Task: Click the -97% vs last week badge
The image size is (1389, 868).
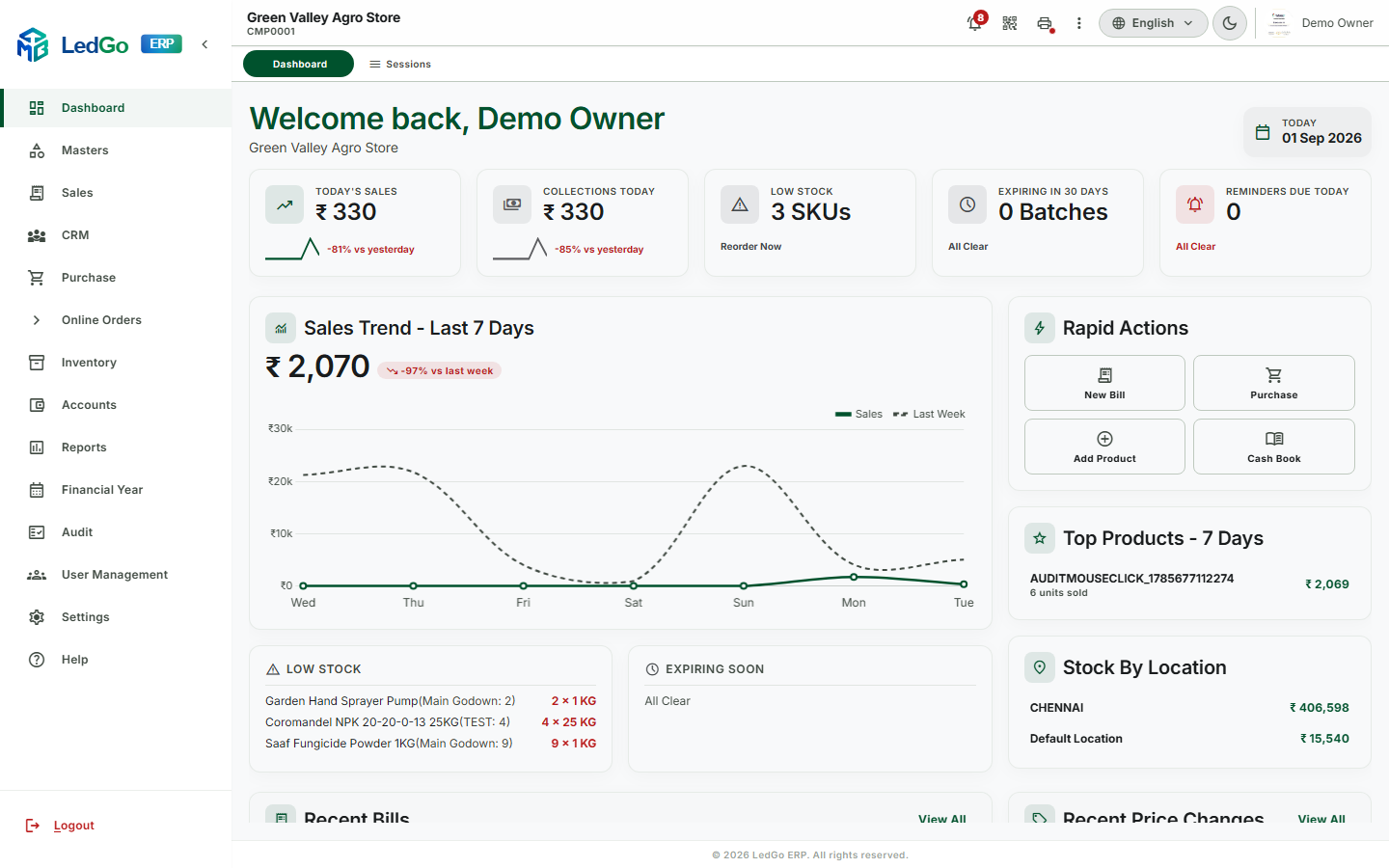Action: [440, 370]
